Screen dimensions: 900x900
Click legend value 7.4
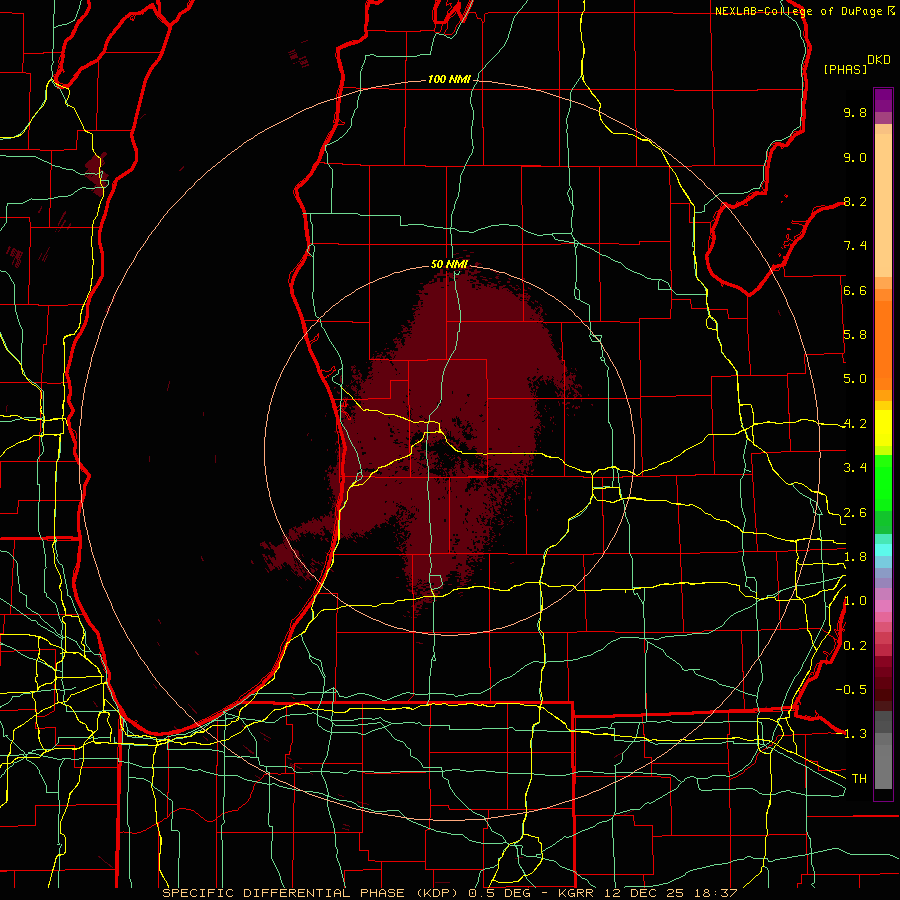tap(855, 246)
